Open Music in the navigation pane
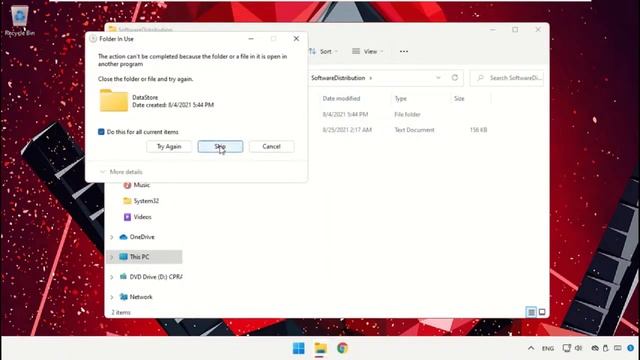The width and height of the screenshot is (640, 360). [142, 185]
